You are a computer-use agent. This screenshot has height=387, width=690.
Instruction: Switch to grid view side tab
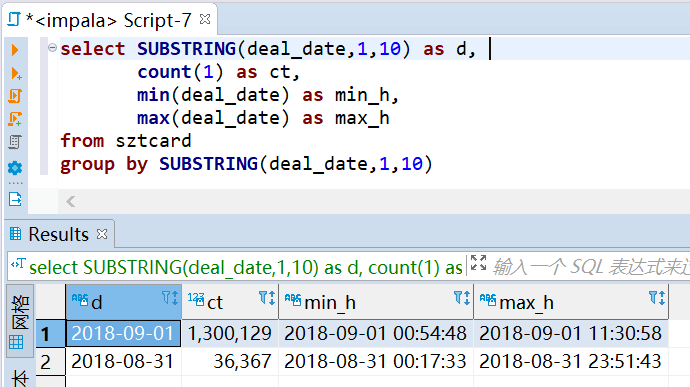20,321
